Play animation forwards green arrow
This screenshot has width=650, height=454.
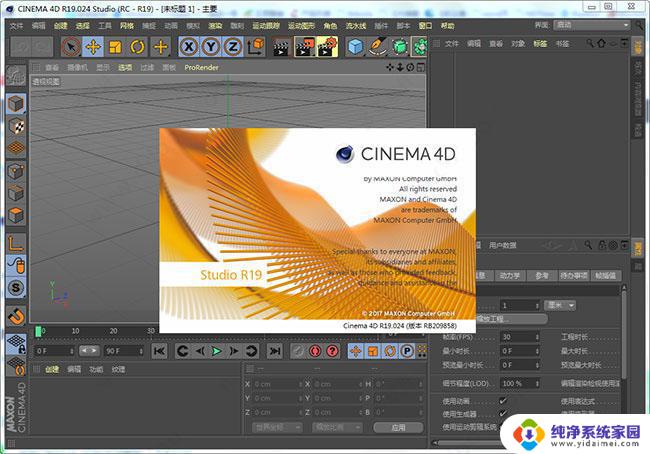point(216,351)
